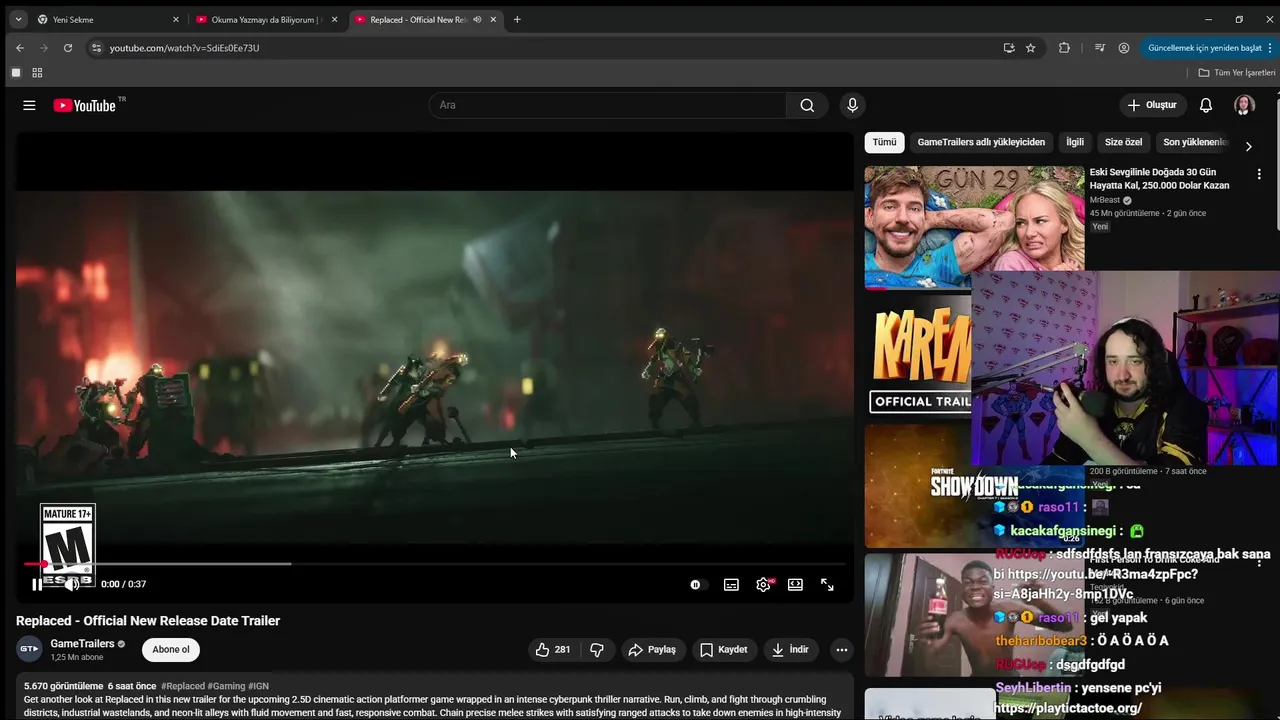Open the MrBeast video thumbnail
The image size is (1280, 720).
pos(974,227)
